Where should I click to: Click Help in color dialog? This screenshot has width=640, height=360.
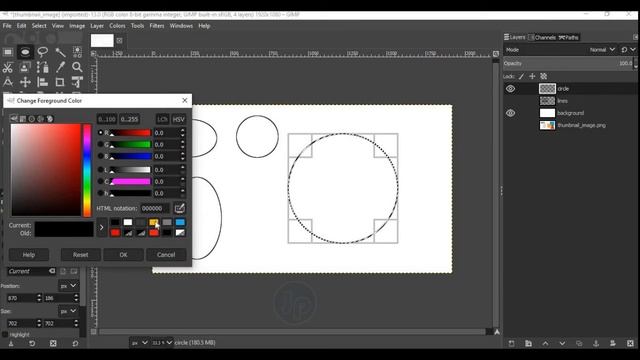click(x=29, y=255)
